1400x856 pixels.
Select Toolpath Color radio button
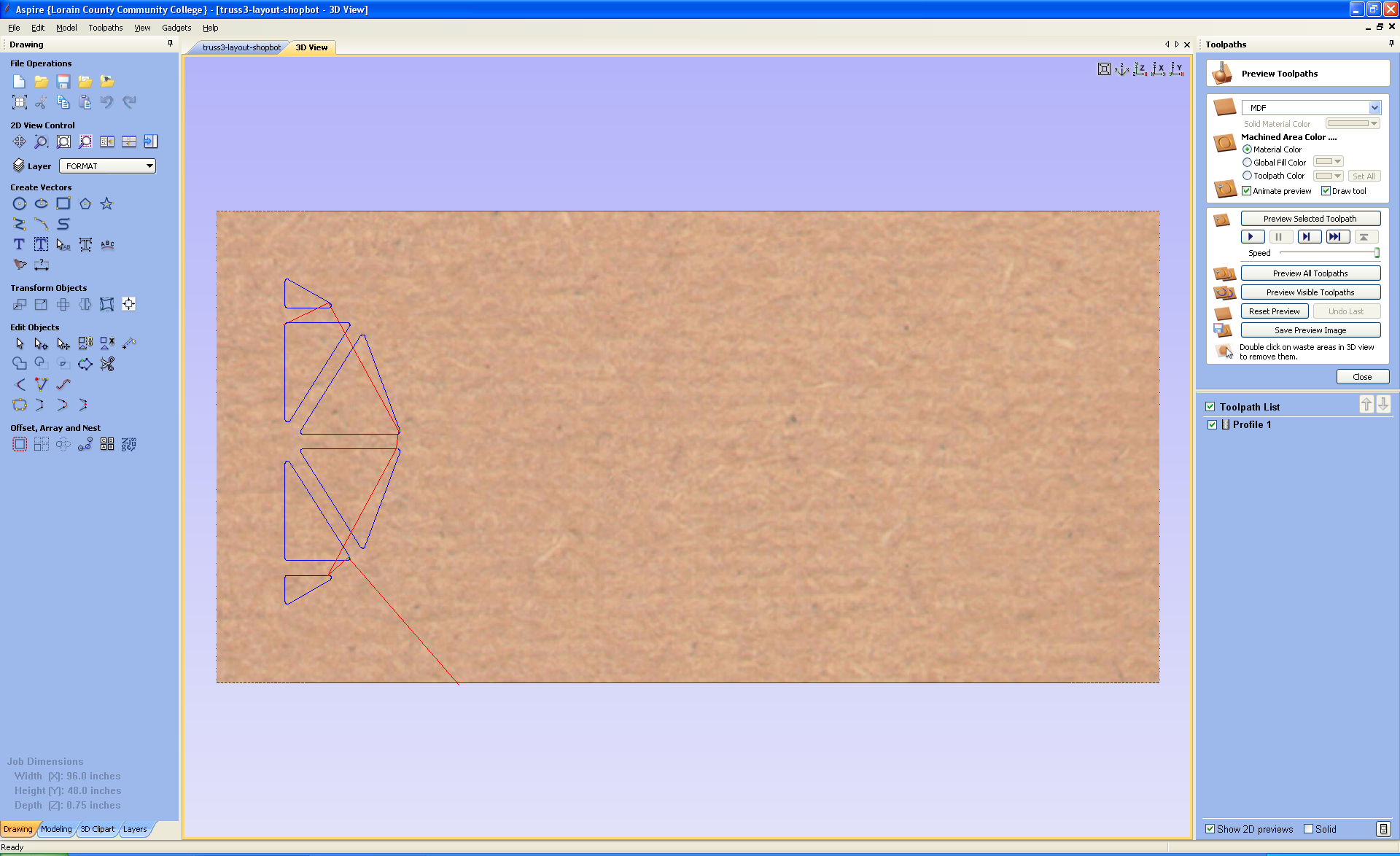click(1247, 176)
